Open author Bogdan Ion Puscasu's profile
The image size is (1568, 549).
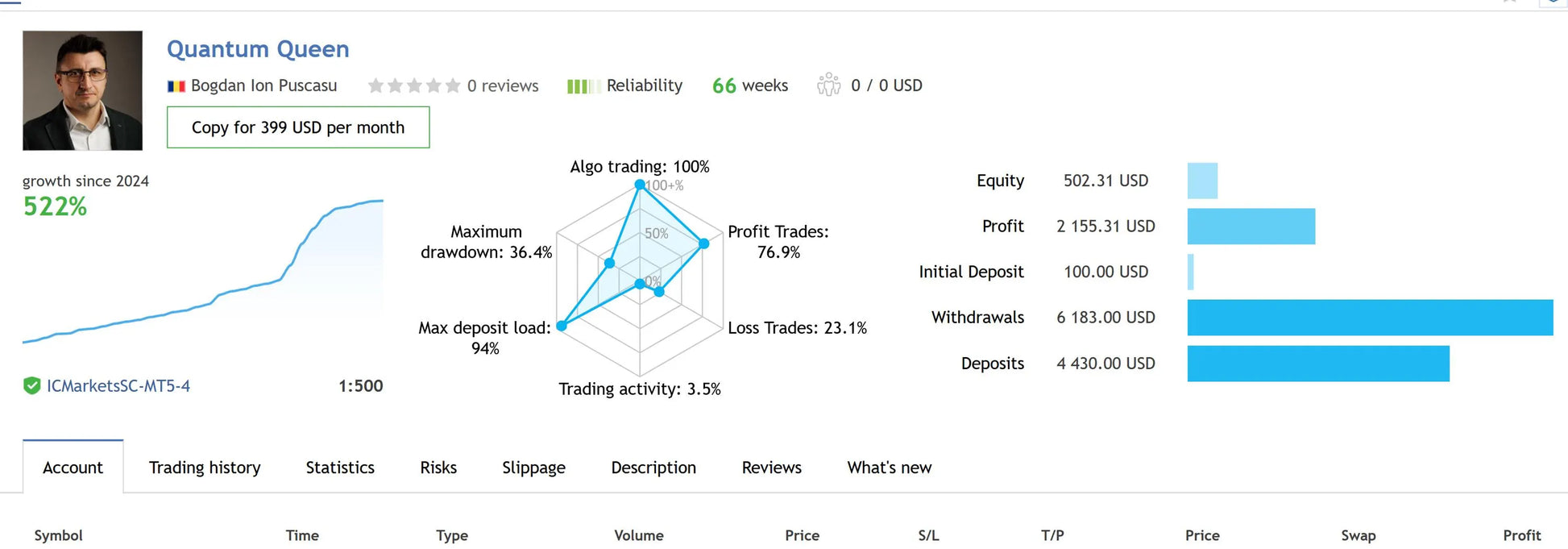click(263, 85)
